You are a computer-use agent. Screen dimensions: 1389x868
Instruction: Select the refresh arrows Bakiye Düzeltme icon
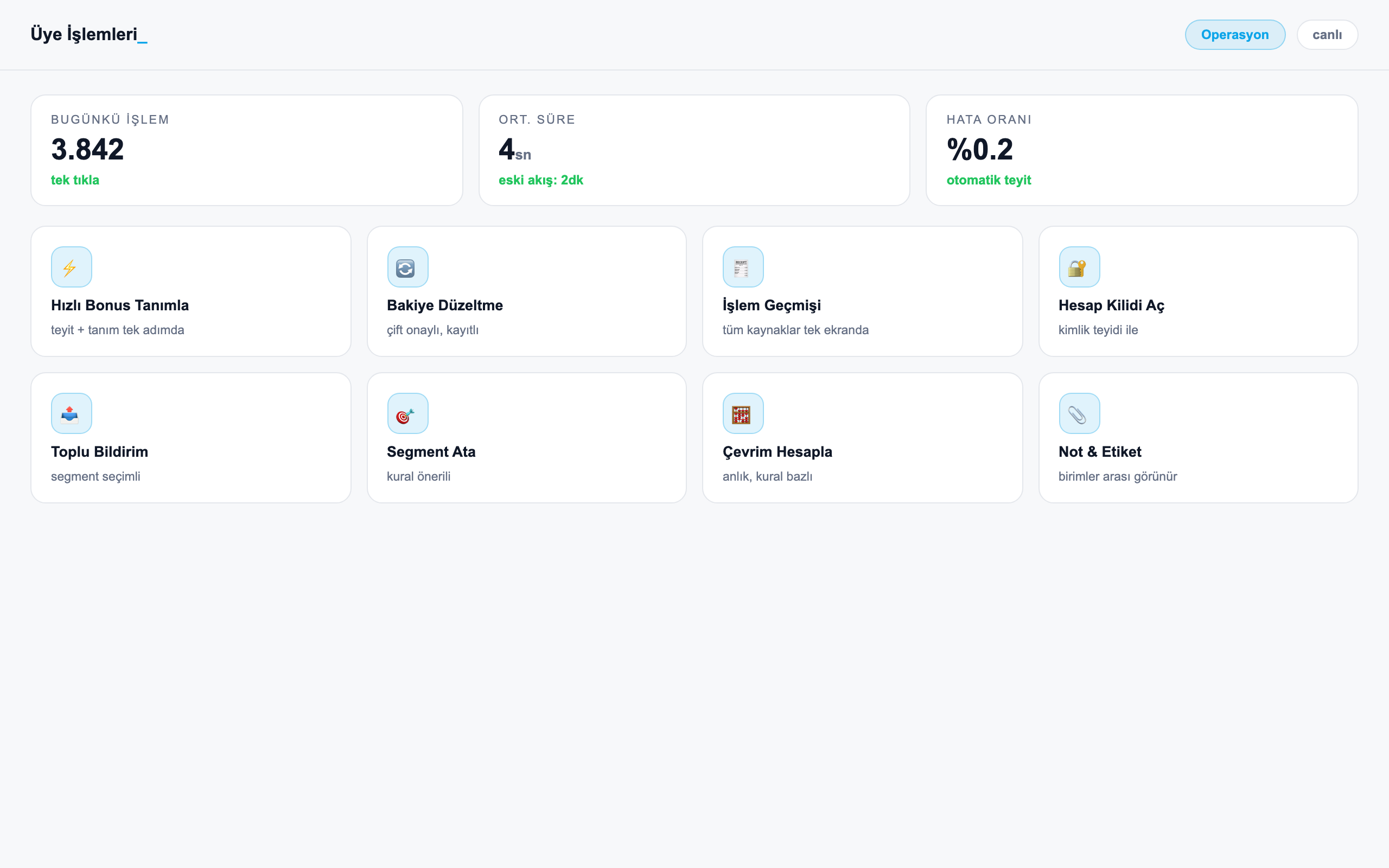[407, 267]
